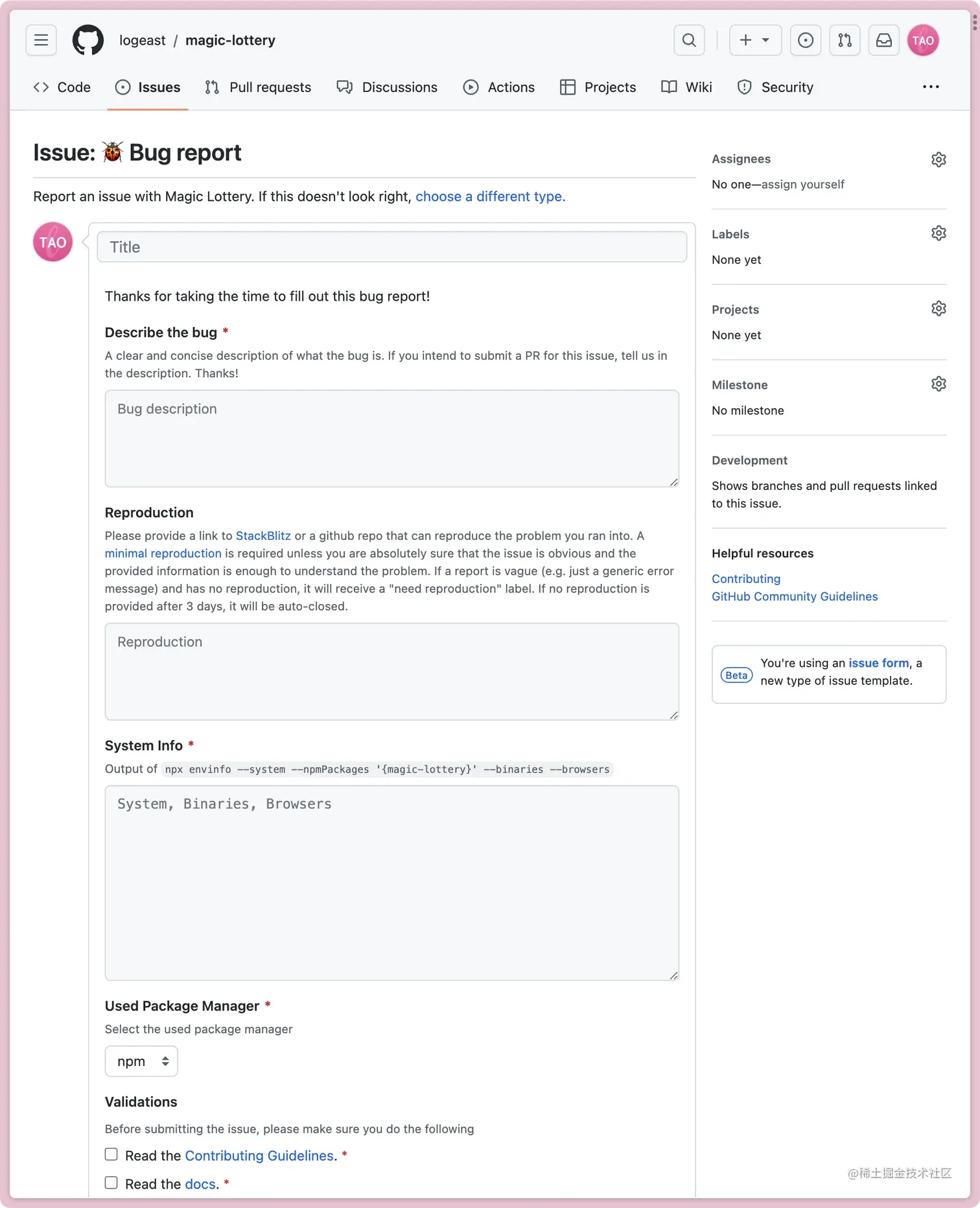980x1208 pixels.
Task: Open Contributing link under Helpful resources
Action: click(746, 579)
